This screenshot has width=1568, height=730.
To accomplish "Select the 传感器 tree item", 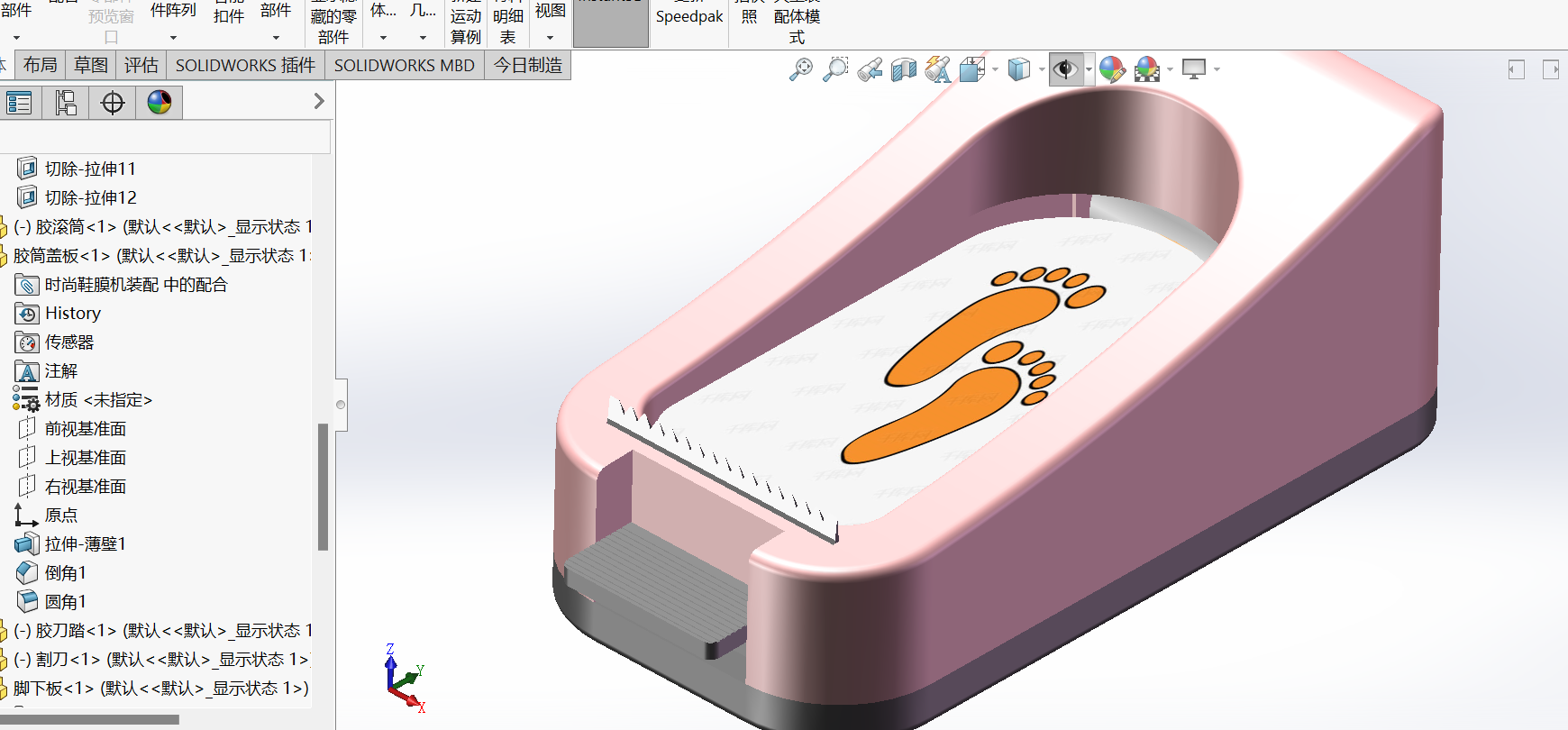I will [x=69, y=342].
